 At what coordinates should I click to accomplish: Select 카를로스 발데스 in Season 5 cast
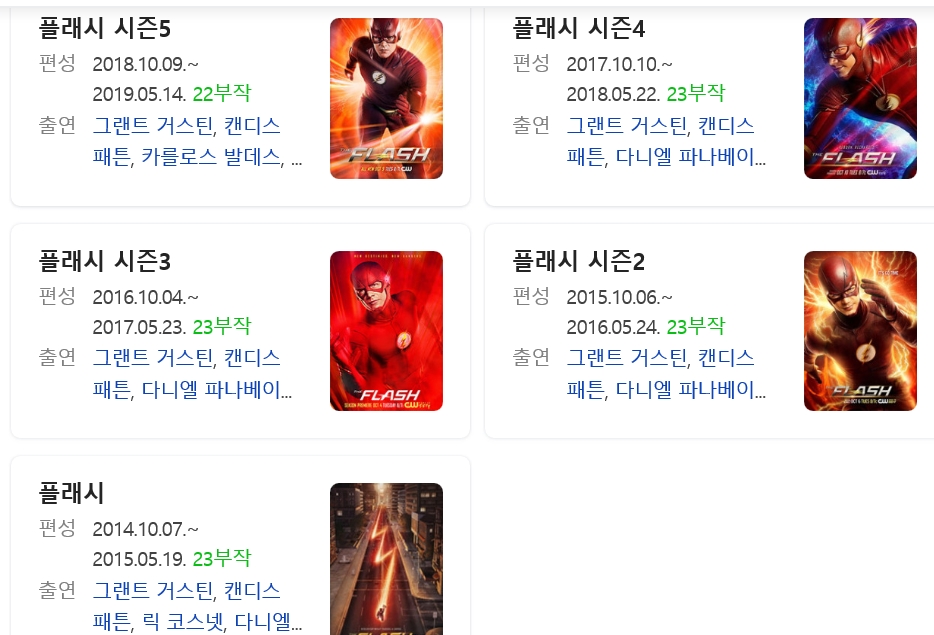(x=211, y=157)
